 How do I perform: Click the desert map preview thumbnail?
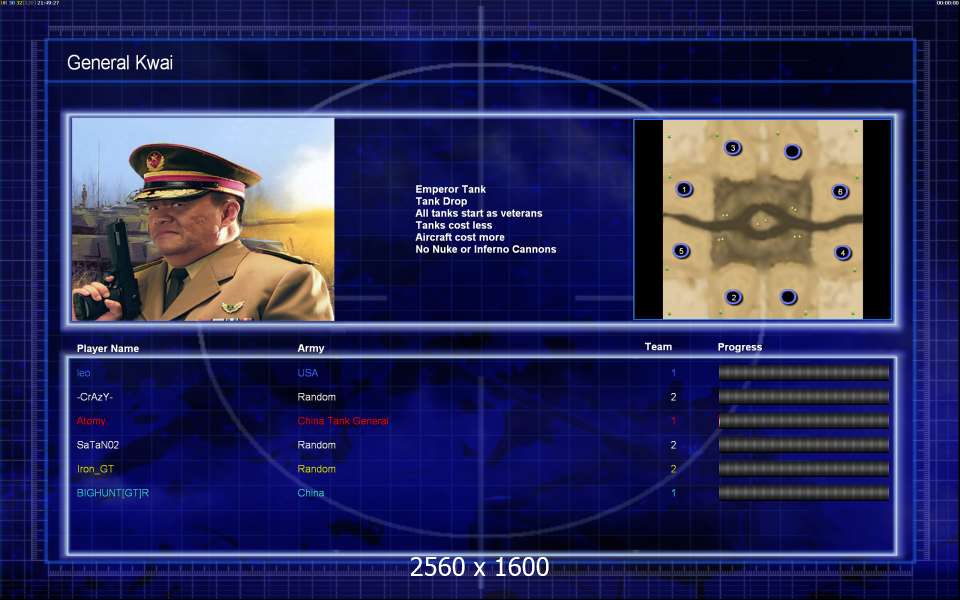pyautogui.click(x=763, y=219)
